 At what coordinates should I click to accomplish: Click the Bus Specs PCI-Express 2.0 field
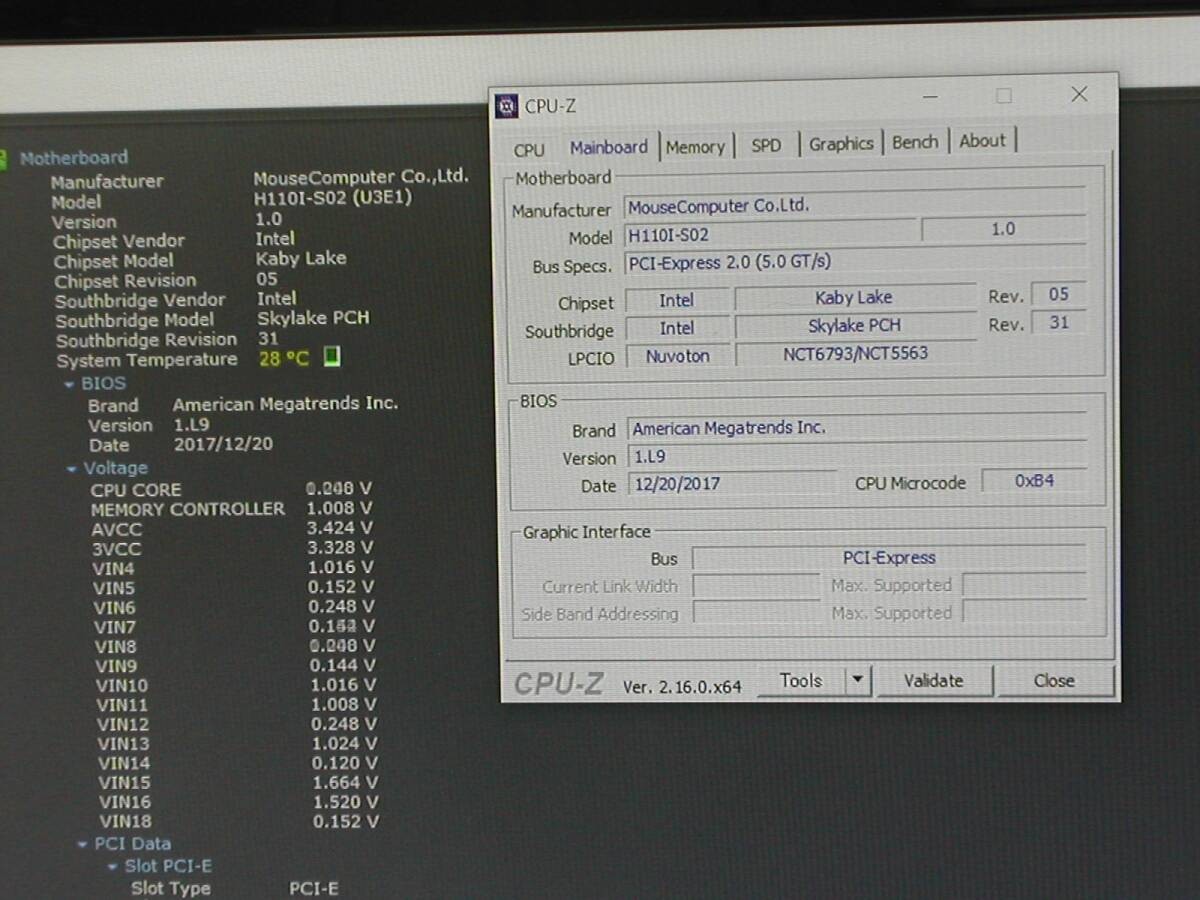[x=856, y=262]
